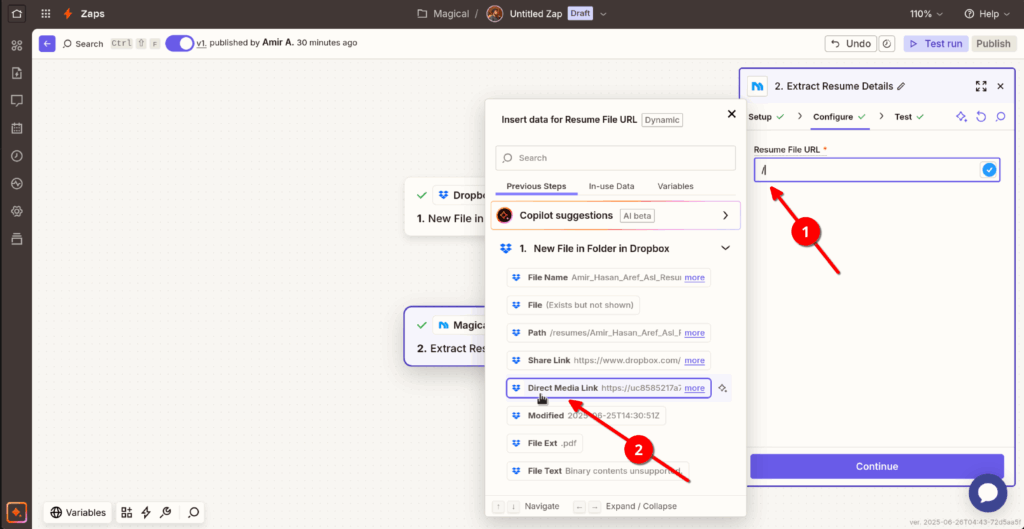Open the clock history icon in sidebar
This screenshot has width=1024, height=529.
(x=17, y=156)
